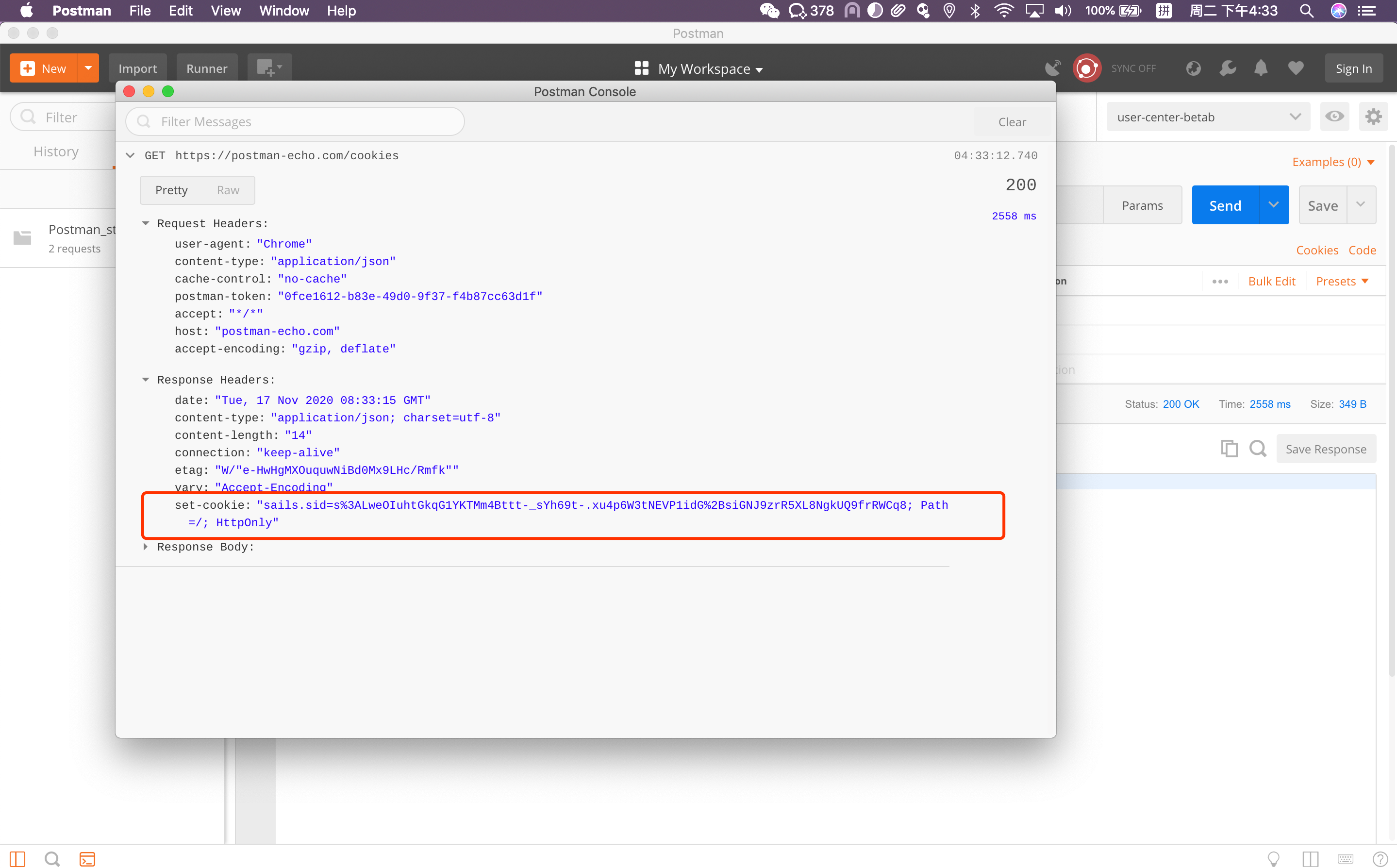
Task: Send the request
Action: point(1225,205)
